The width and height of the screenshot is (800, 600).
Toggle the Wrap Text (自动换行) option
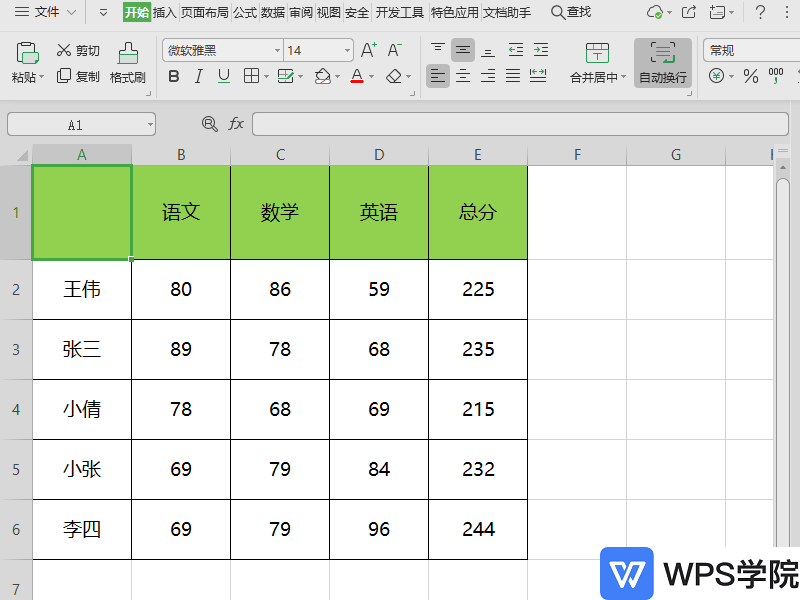[662, 62]
